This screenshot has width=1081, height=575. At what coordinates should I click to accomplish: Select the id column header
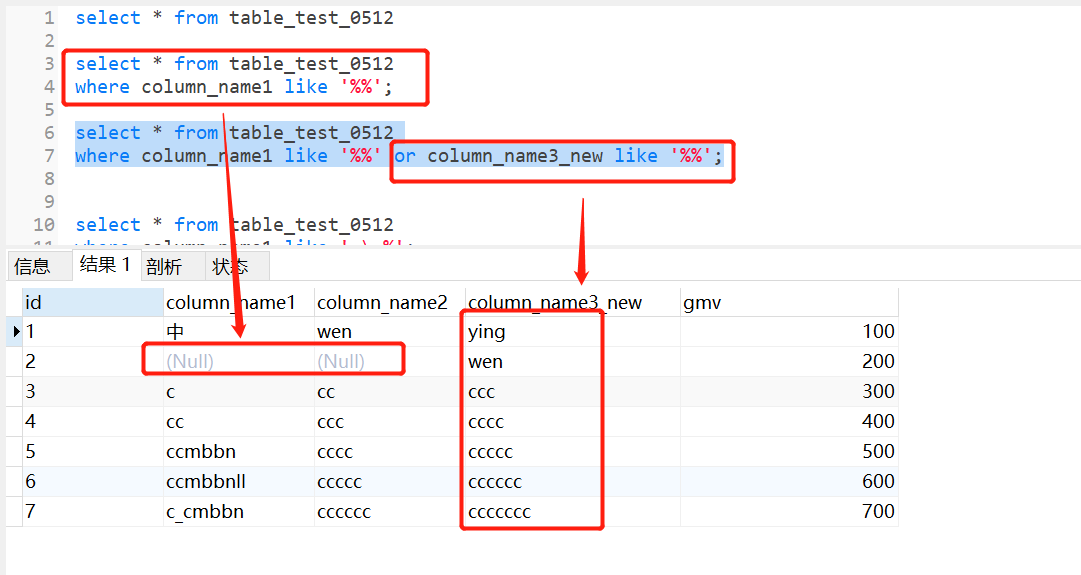[92, 303]
